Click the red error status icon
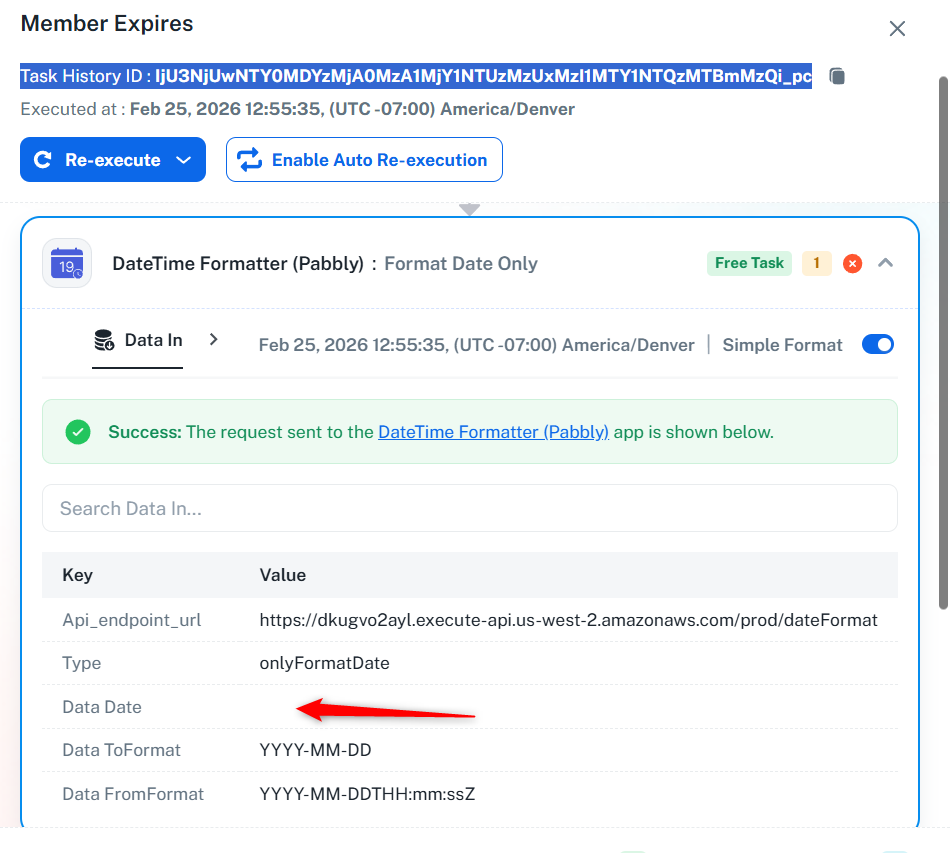 [852, 263]
